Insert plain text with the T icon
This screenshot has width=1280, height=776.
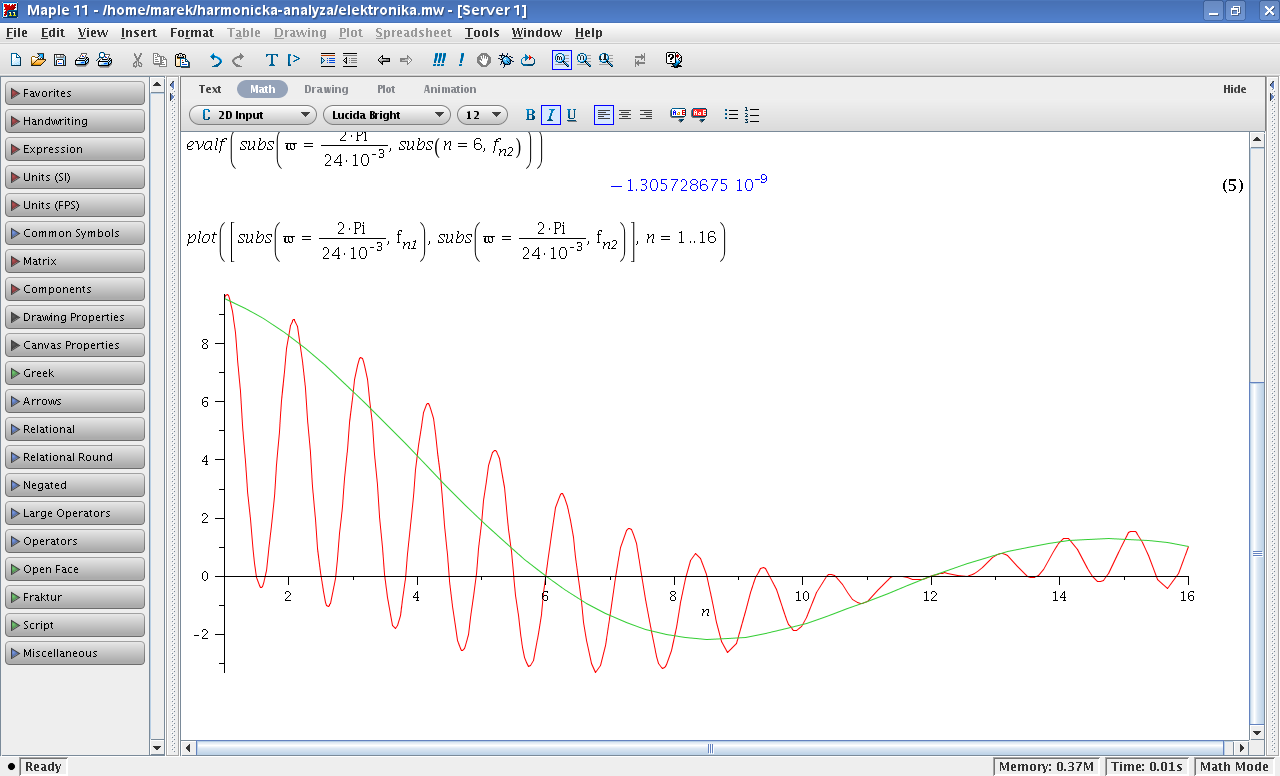[271, 60]
